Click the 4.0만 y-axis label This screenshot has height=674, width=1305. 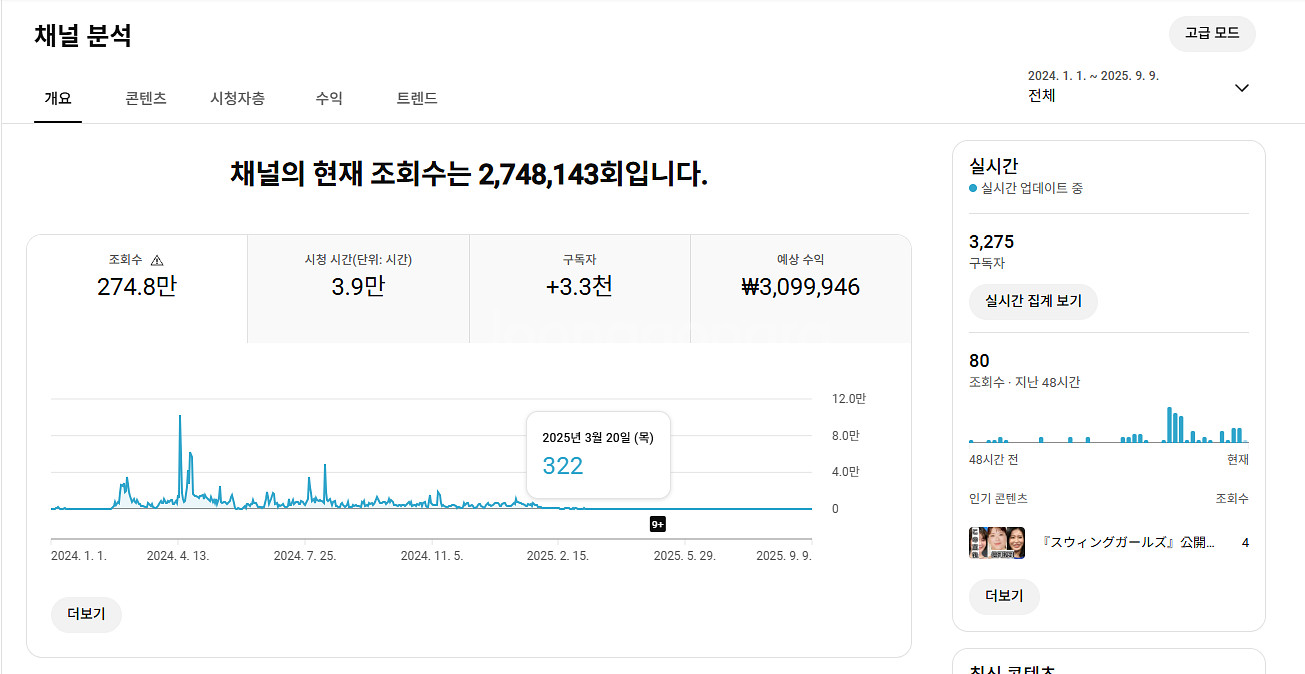click(846, 471)
